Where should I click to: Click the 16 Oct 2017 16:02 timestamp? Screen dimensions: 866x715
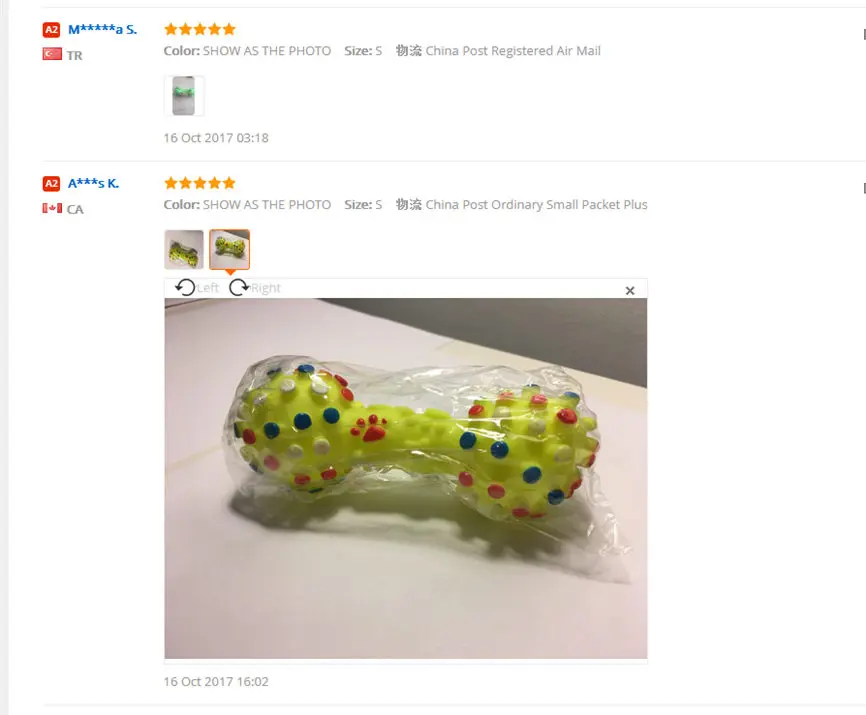(216, 681)
